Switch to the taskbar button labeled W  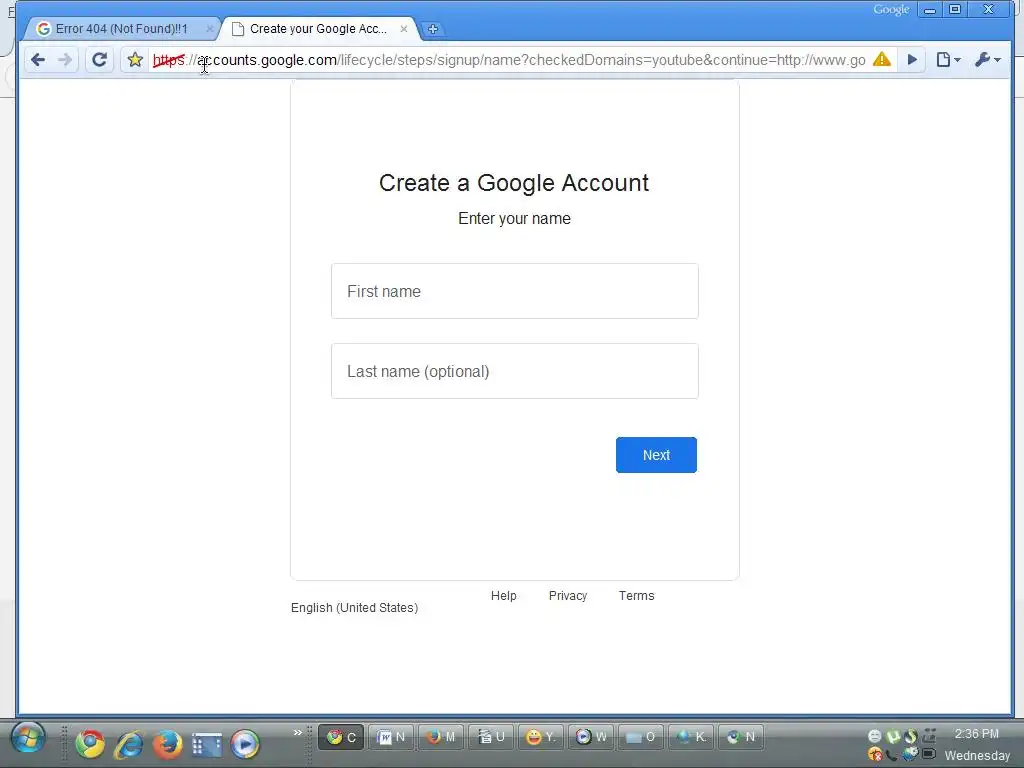click(x=590, y=737)
